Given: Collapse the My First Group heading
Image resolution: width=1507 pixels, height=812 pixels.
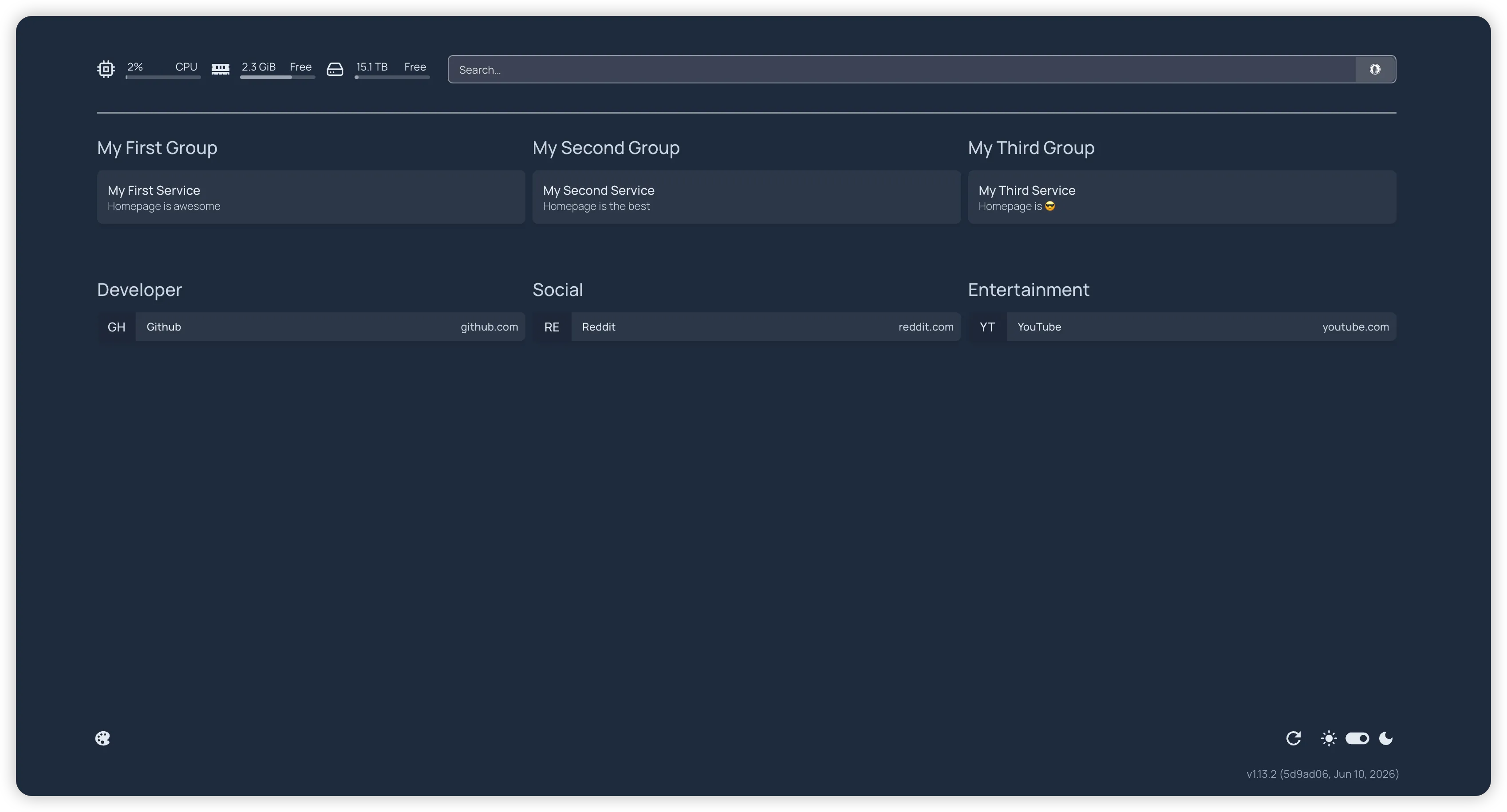Looking at the screenshot, I should [x=158, y=147].
